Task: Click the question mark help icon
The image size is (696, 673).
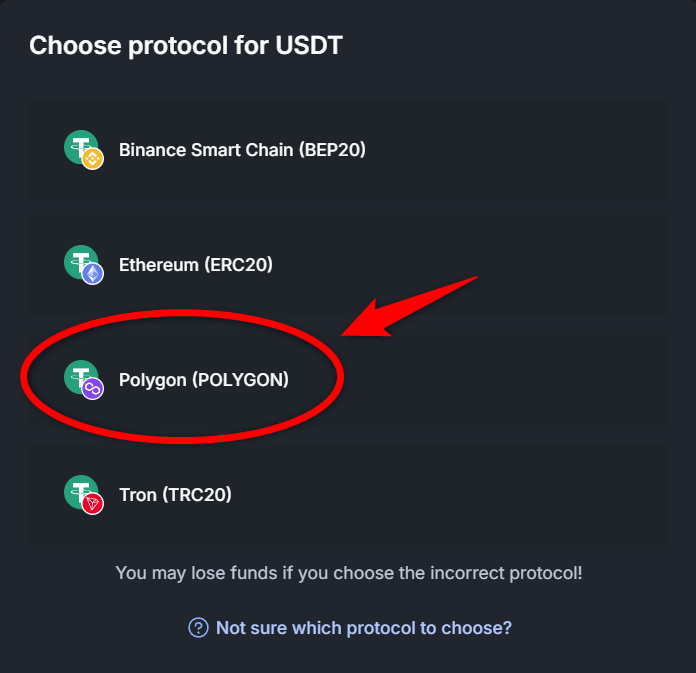Action: pos(198,628)
